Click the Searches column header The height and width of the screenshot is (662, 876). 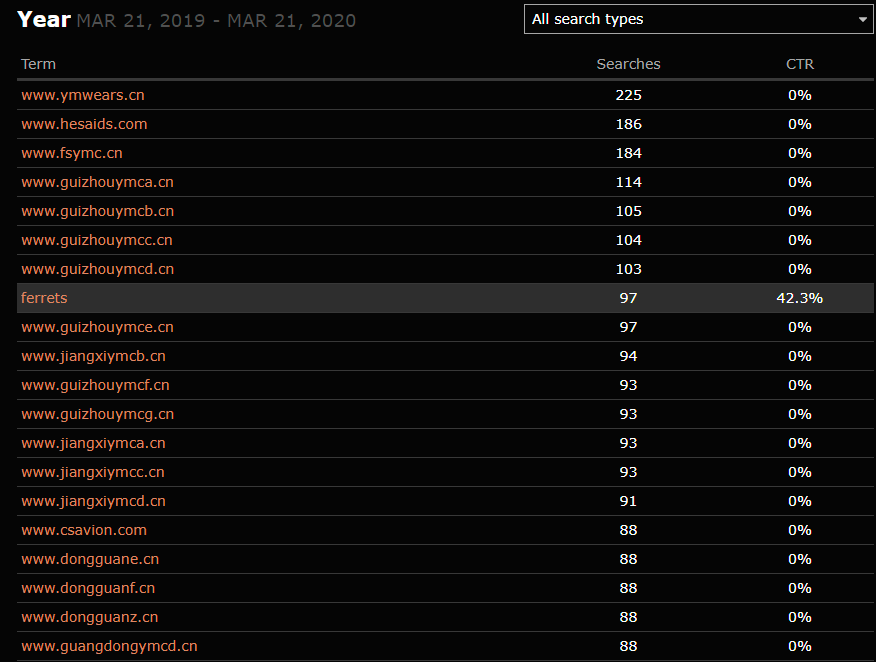point(629,64)
